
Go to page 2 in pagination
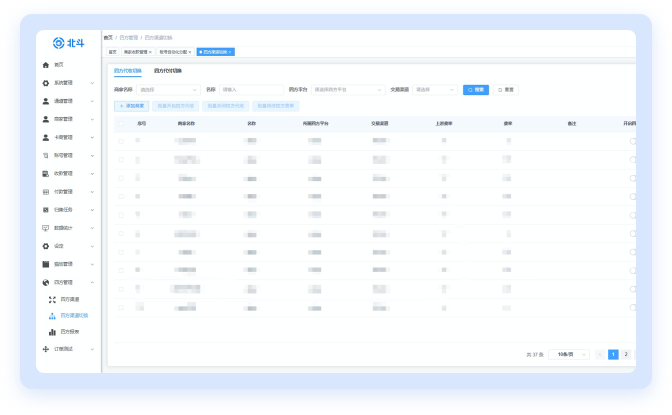tap(627, 354)
